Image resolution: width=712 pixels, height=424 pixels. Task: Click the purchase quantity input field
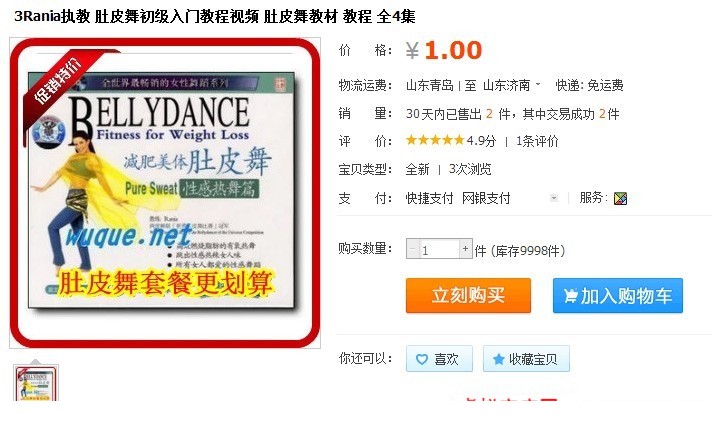point(439,249)
